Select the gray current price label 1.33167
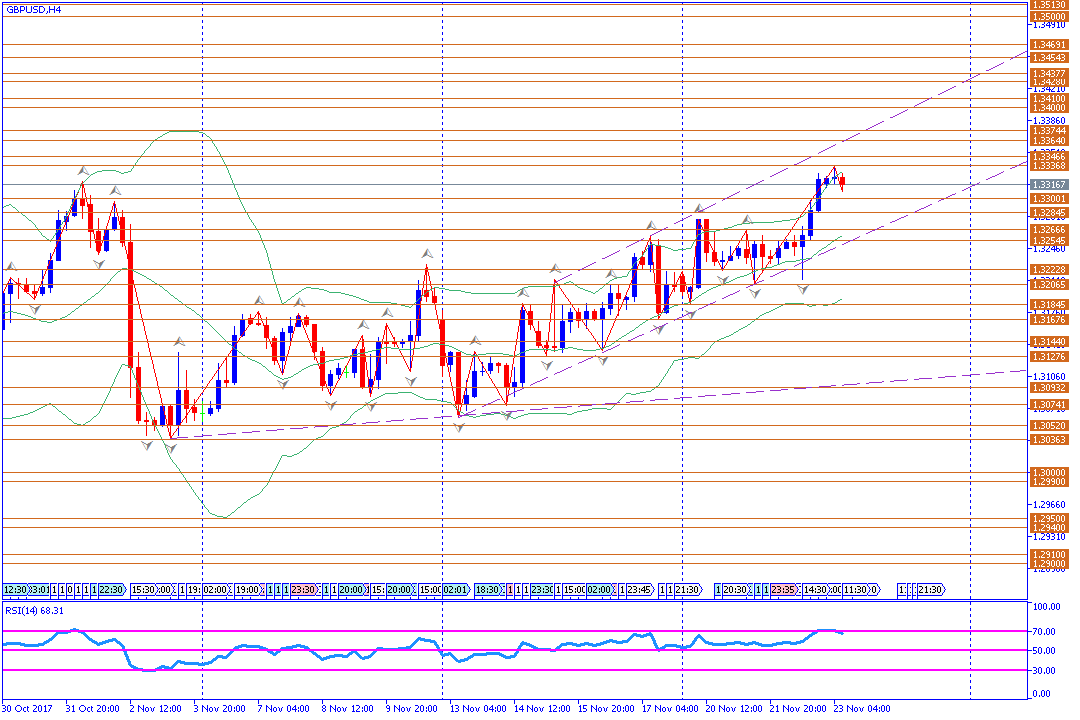 [1048, 184]
